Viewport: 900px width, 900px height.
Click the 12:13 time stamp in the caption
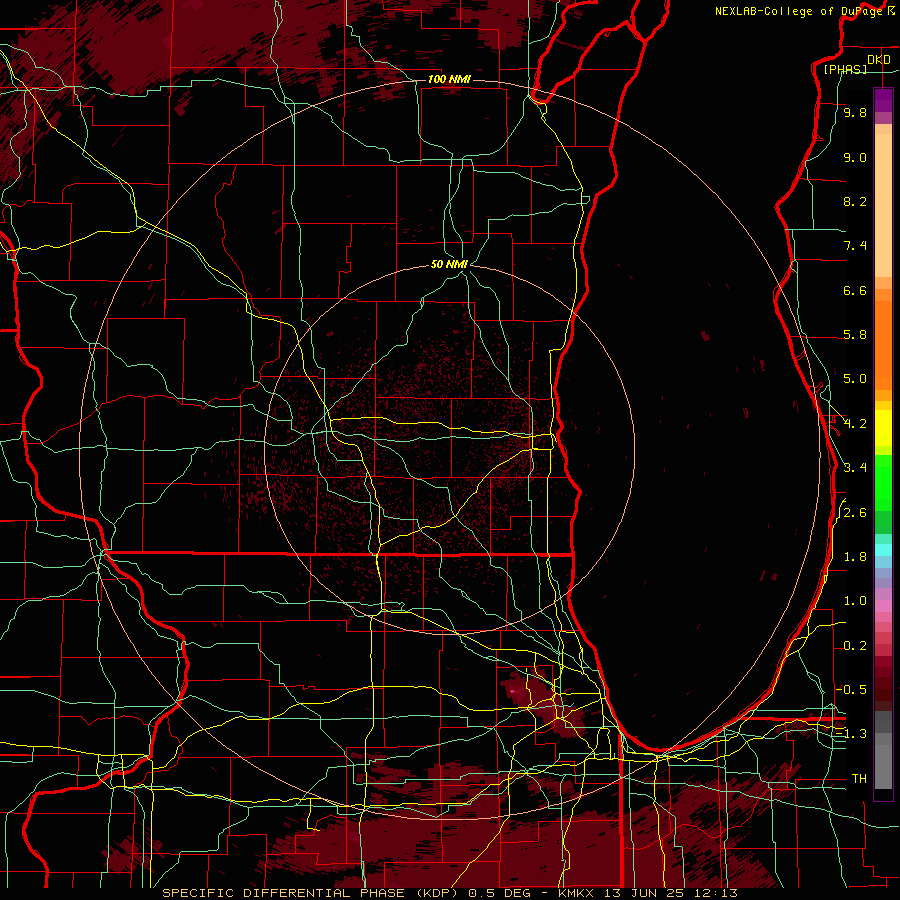717,893
